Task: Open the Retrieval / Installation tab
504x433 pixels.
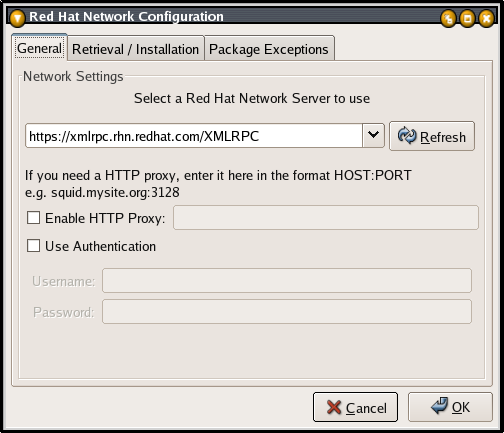Action: tap(135, 49)
